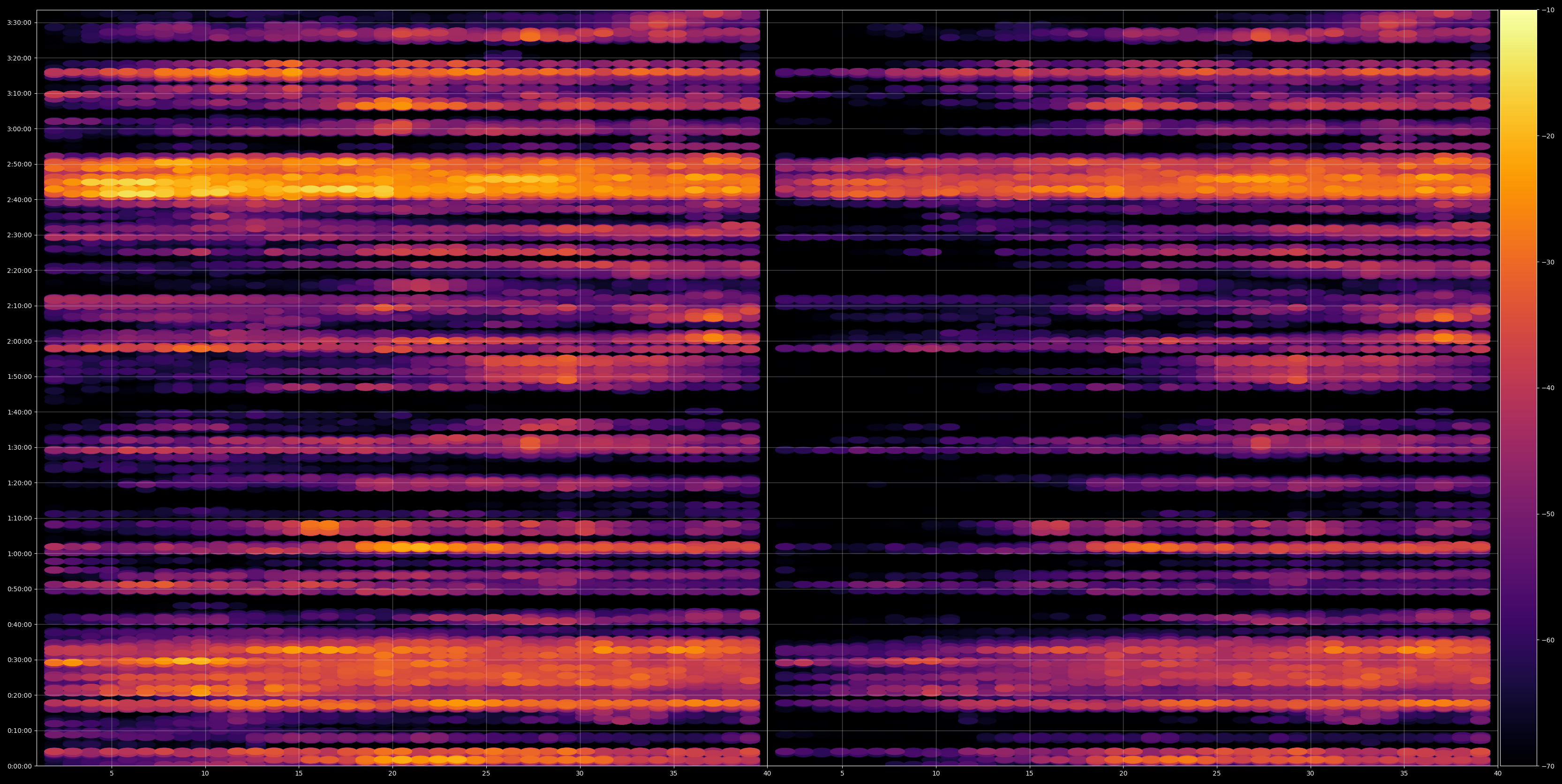Click the 1:10:00 time axis label
This screenshot has width=1562, height=784.
coord(19,519)
